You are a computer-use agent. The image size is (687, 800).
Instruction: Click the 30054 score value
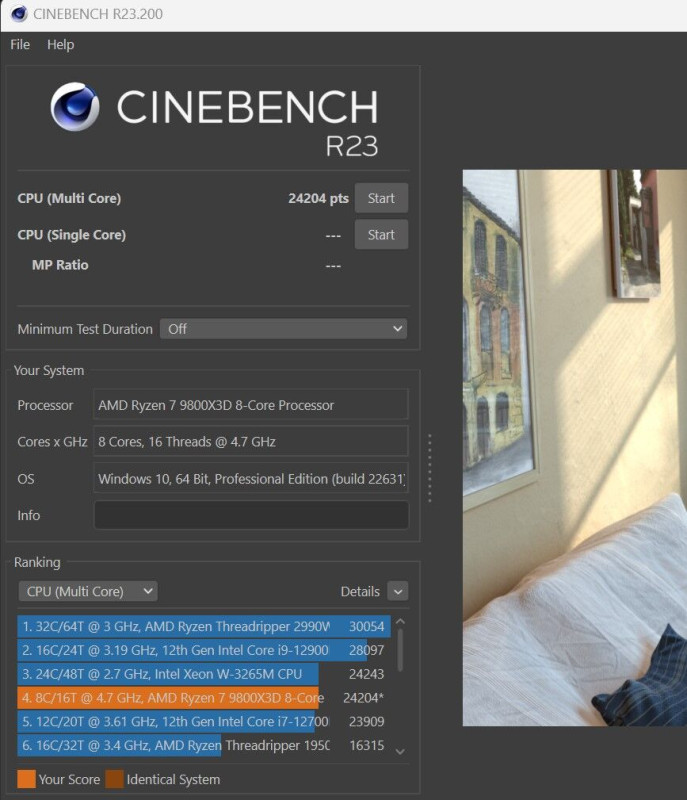pos(367,626)
